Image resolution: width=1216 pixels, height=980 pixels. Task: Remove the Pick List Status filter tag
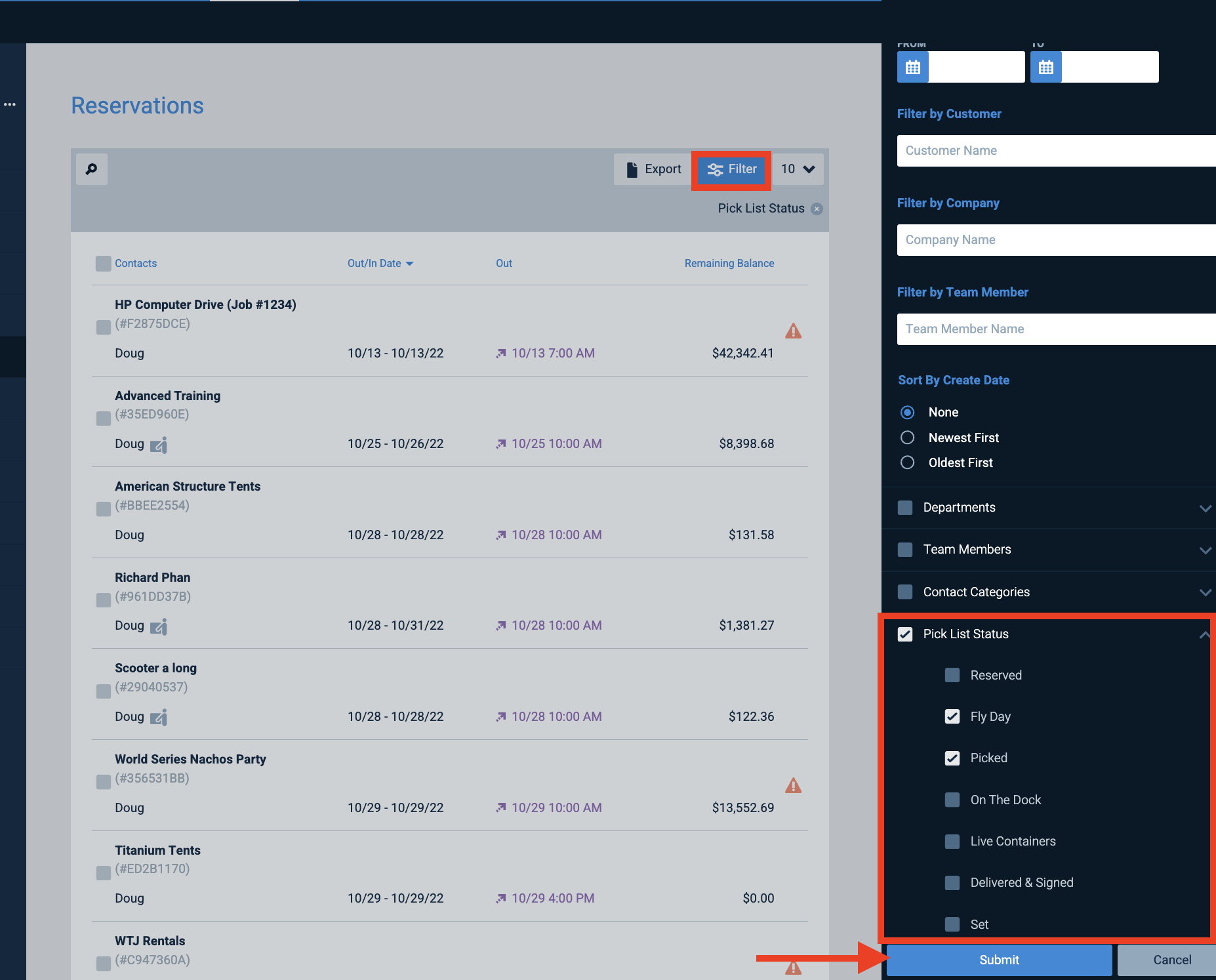(817, 209)
